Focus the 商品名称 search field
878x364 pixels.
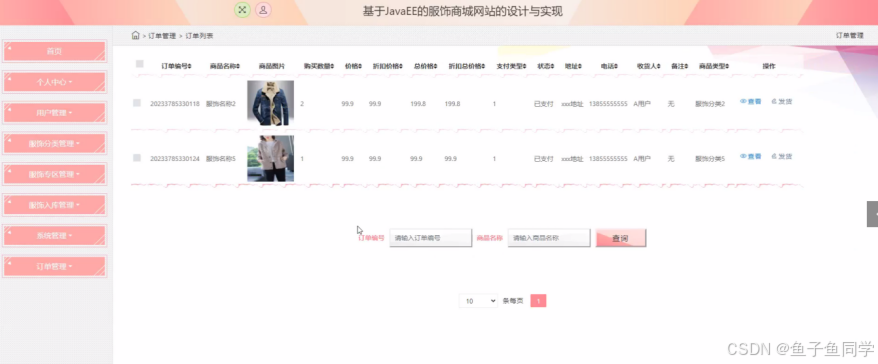[549, 238]
